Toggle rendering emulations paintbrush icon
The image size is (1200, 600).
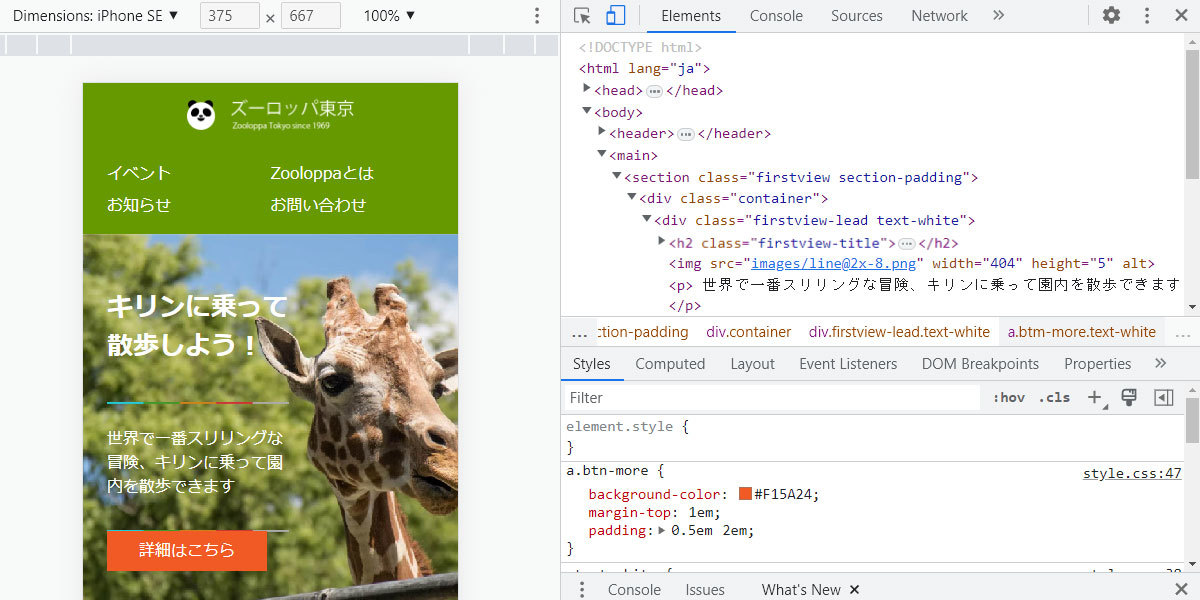[1129, 398]
